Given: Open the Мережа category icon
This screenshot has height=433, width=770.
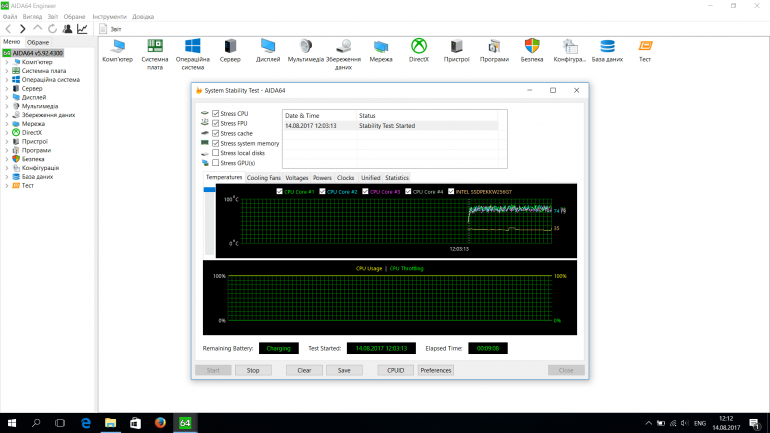Looking at the screenshot, I should [381, 51].
